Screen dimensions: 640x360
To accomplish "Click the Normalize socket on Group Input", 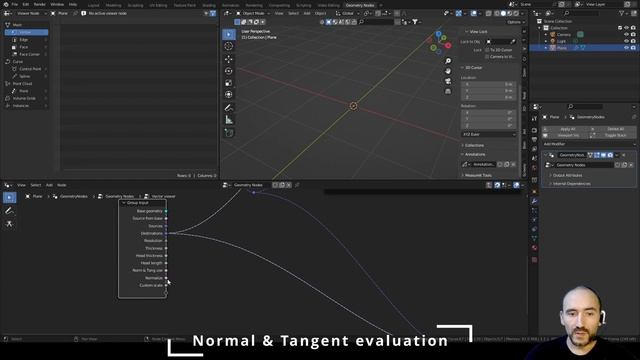I will tap(166, 278).
